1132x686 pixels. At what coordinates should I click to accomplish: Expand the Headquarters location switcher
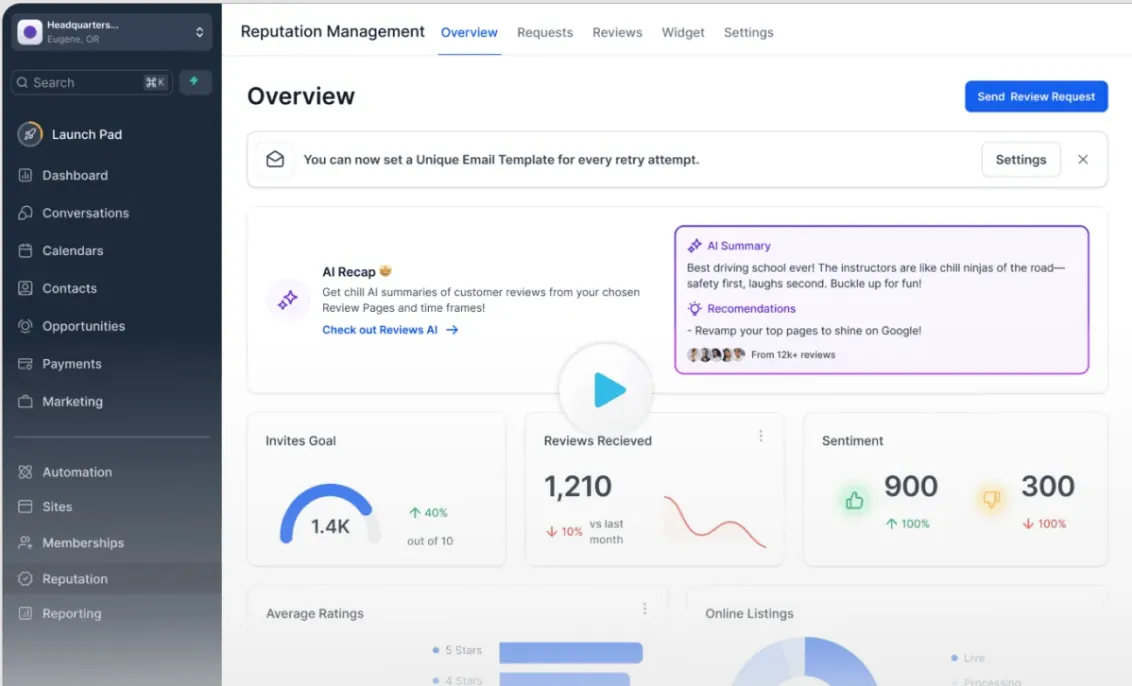click(x=199, y=32)
